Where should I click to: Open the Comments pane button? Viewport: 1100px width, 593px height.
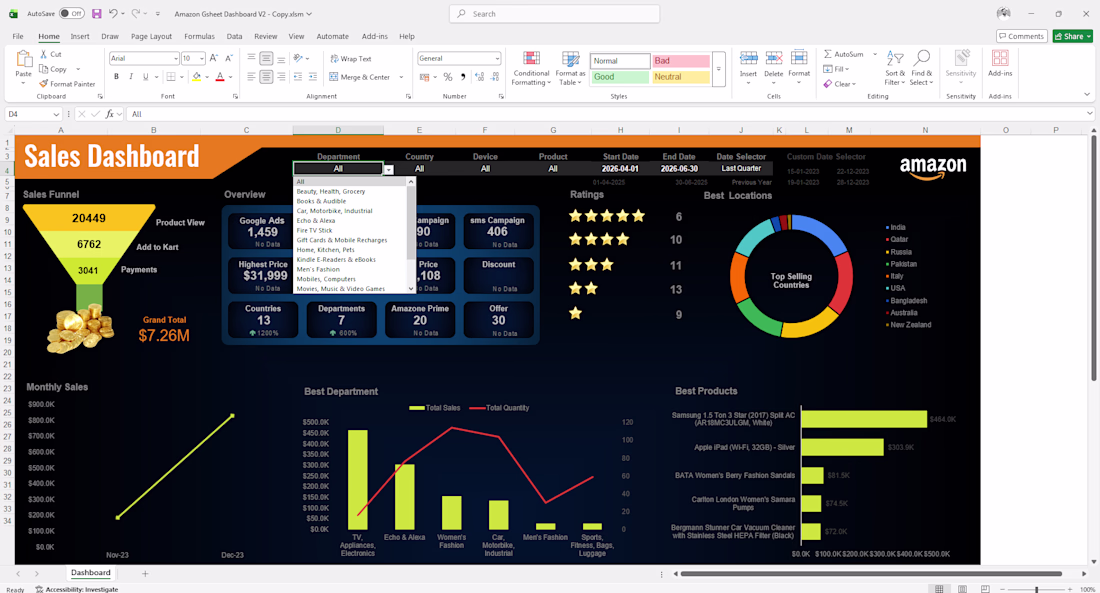click(1021, 36)
